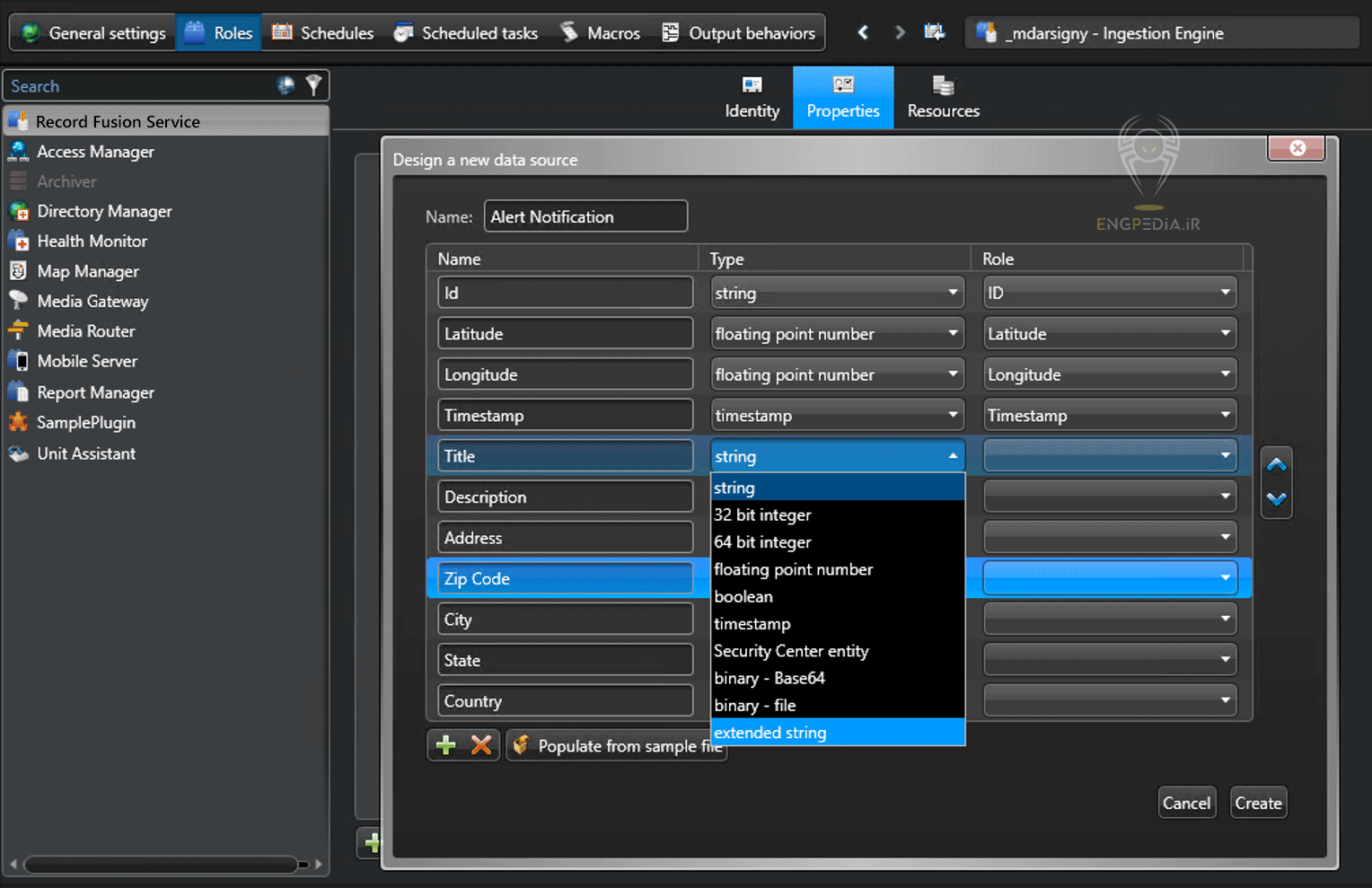Click the navigate forward arrow icon
1372x888 pixels.
[900, 33]
